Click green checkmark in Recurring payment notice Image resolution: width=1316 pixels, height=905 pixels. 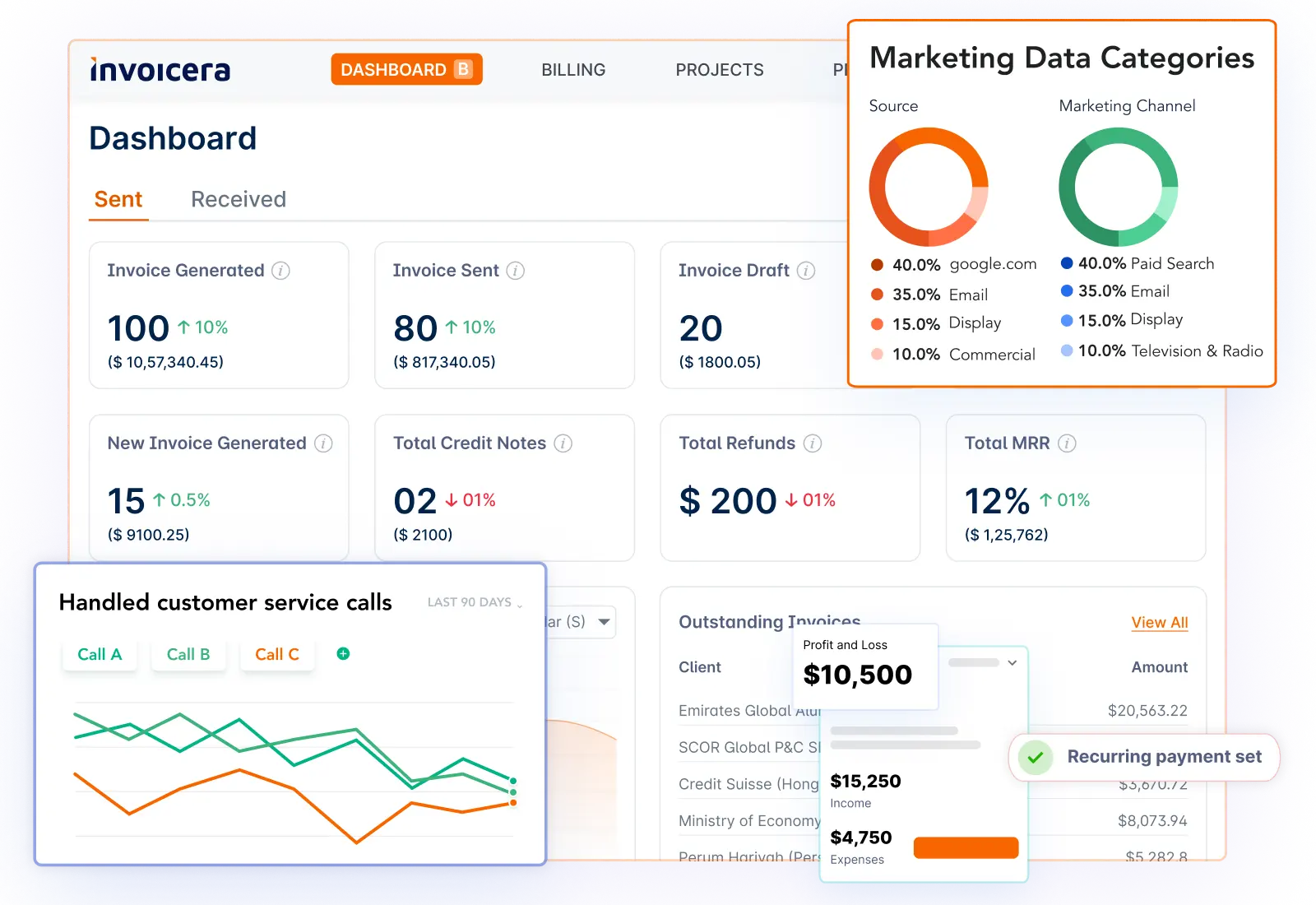point(1036,757)
